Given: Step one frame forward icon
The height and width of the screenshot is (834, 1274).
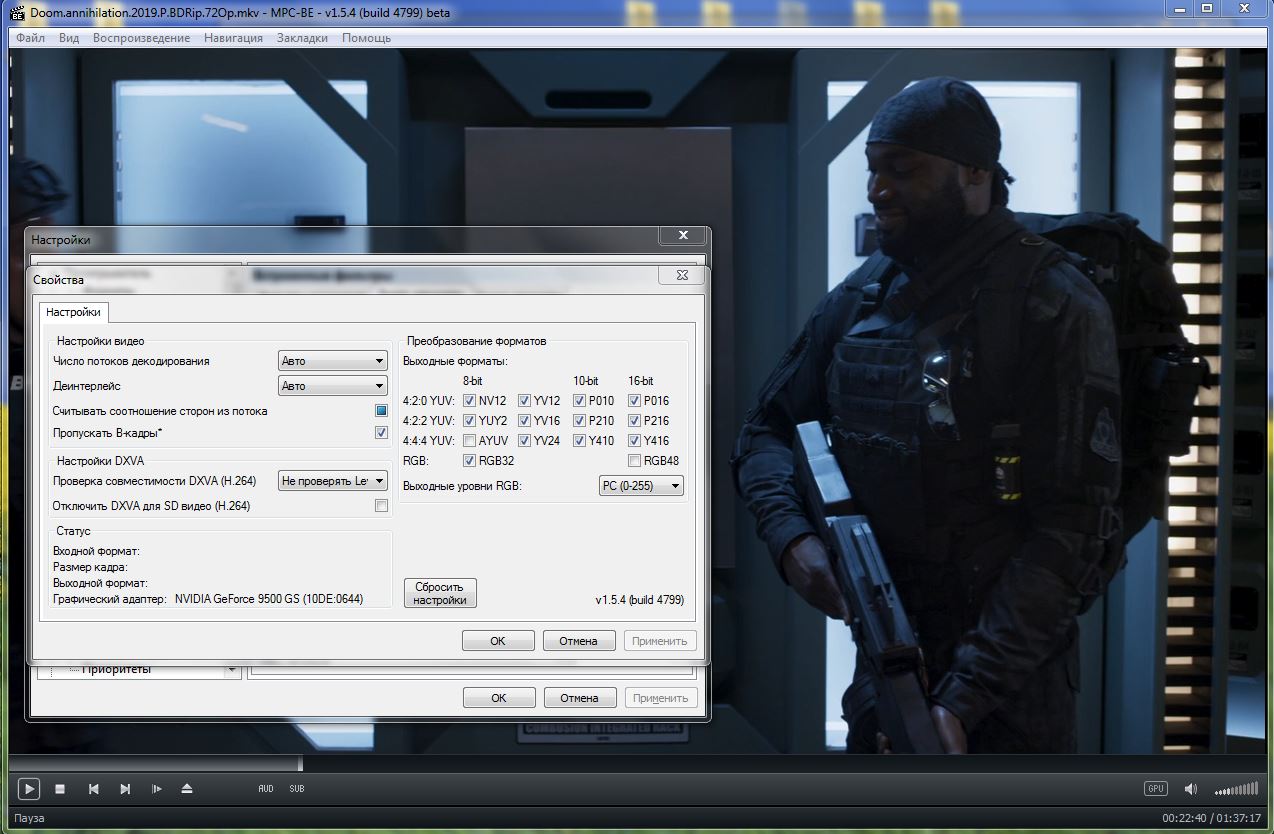Looking at the screenshot, I should click(157, 789).
